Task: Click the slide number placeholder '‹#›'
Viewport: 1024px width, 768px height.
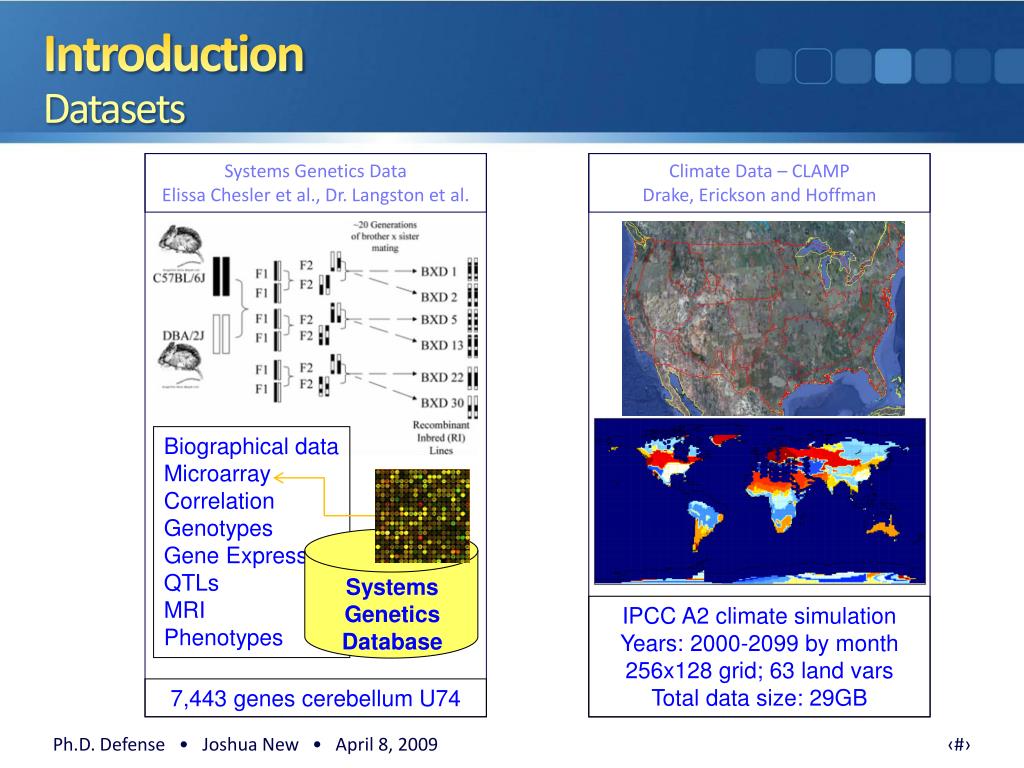Action: click(959, 744)
